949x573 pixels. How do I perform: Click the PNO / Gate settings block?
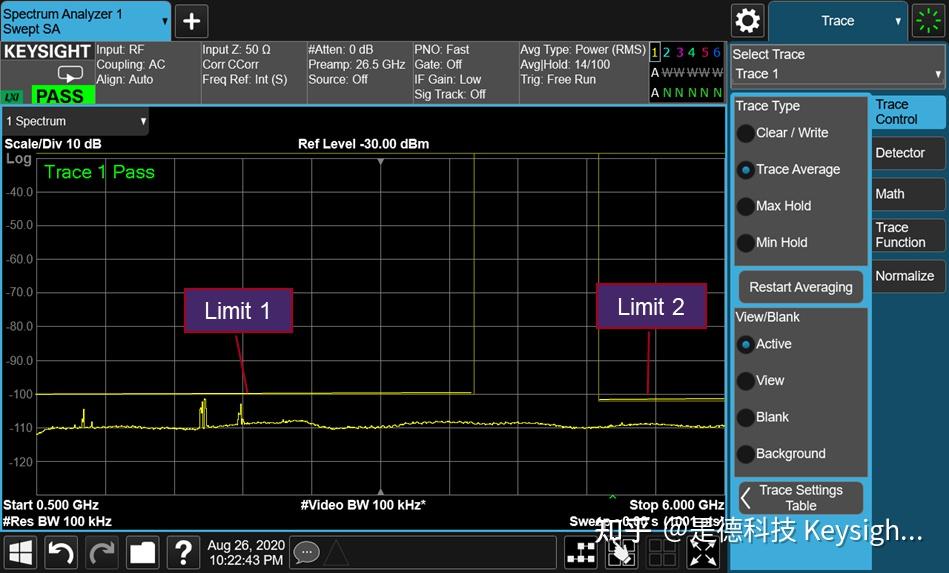point(465,73)
